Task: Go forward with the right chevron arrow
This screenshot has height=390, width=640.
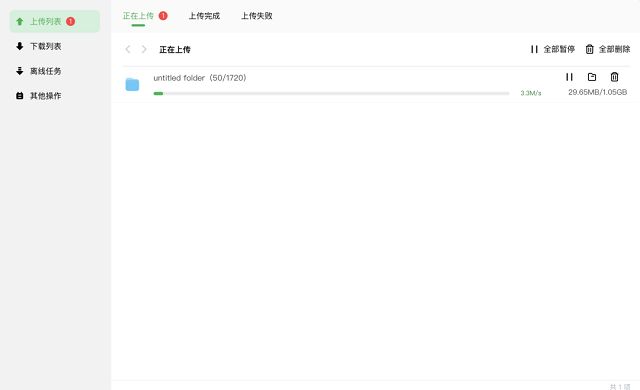Action: tap(144, 49)
